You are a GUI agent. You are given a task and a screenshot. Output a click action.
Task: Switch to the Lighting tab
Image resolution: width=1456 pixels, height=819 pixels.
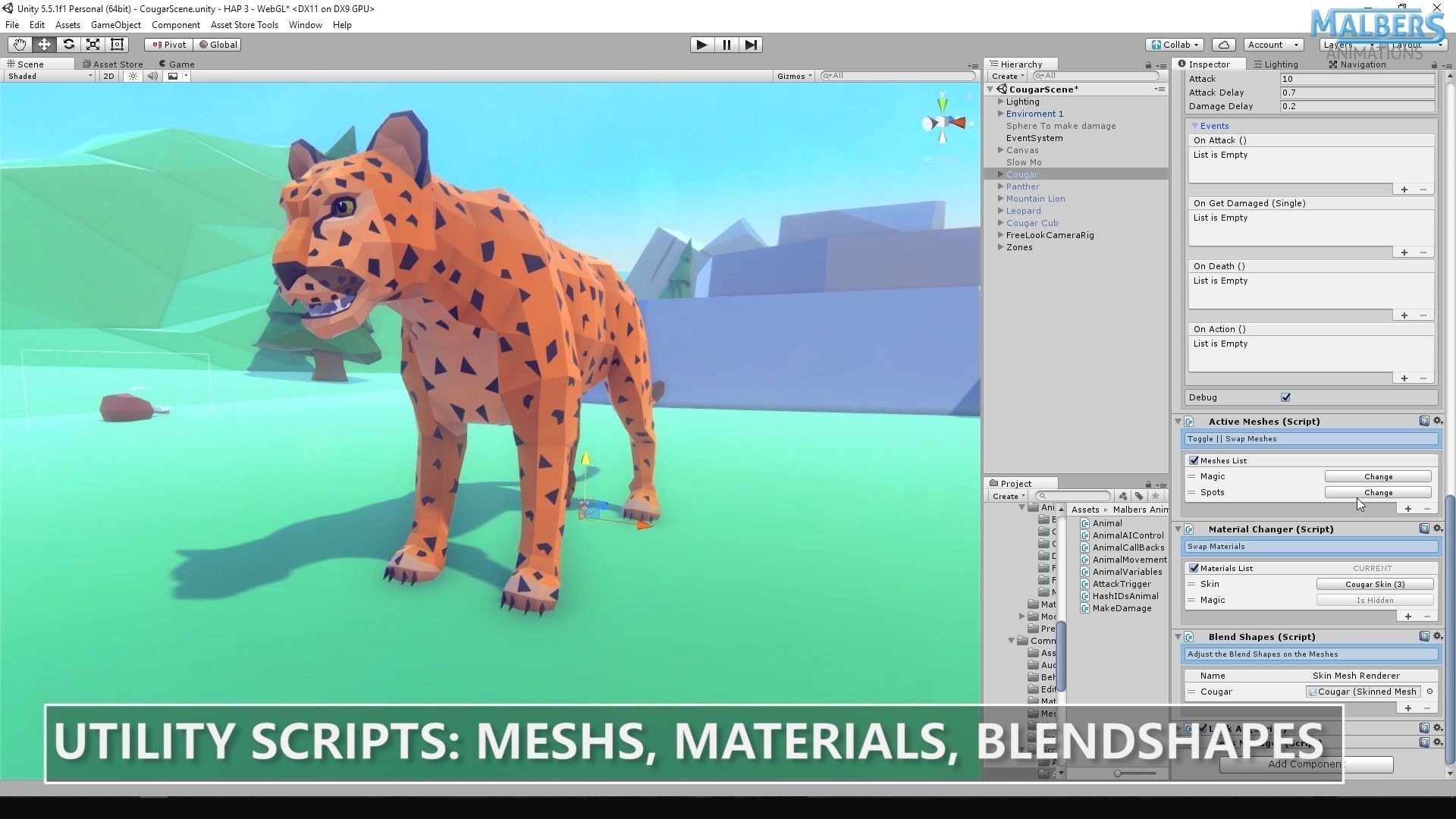(1276, 64)
